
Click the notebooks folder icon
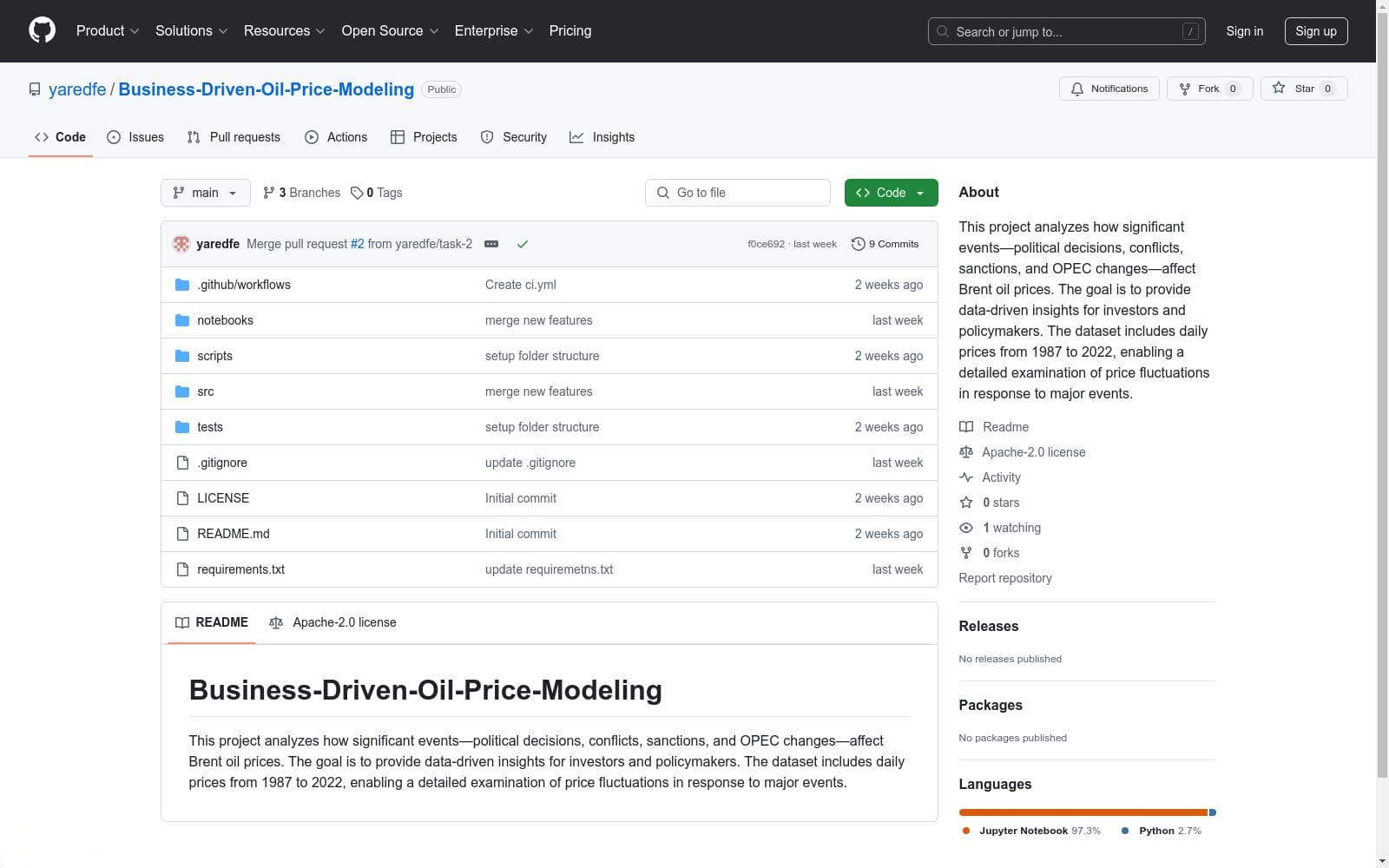[182, 320]
